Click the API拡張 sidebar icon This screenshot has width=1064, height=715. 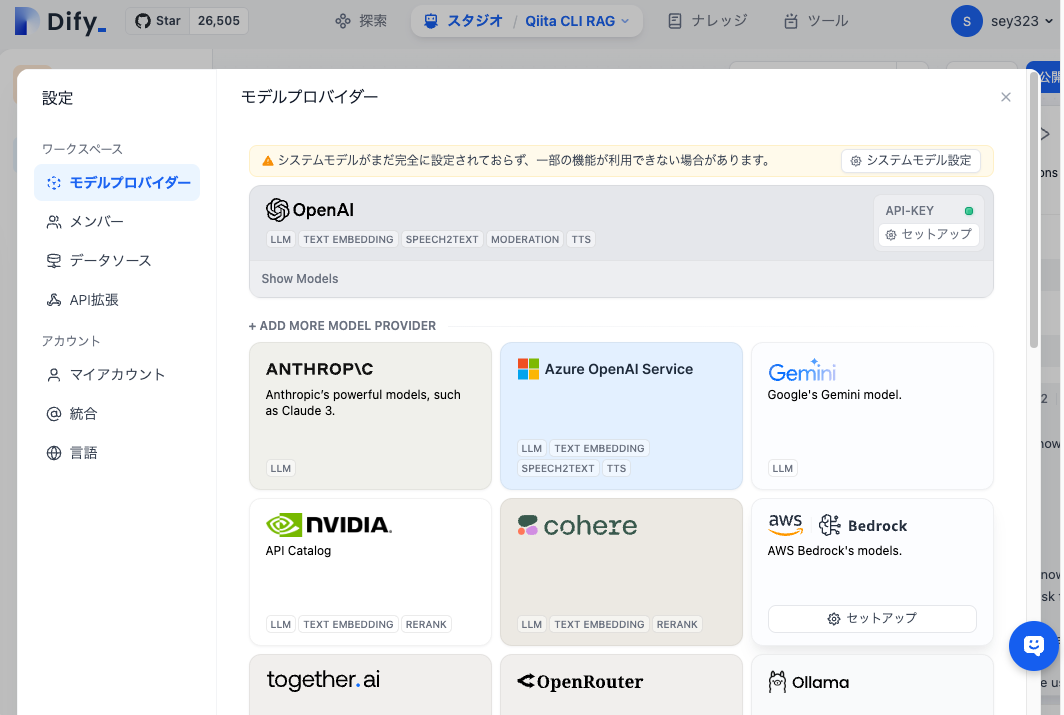(55, 298)
